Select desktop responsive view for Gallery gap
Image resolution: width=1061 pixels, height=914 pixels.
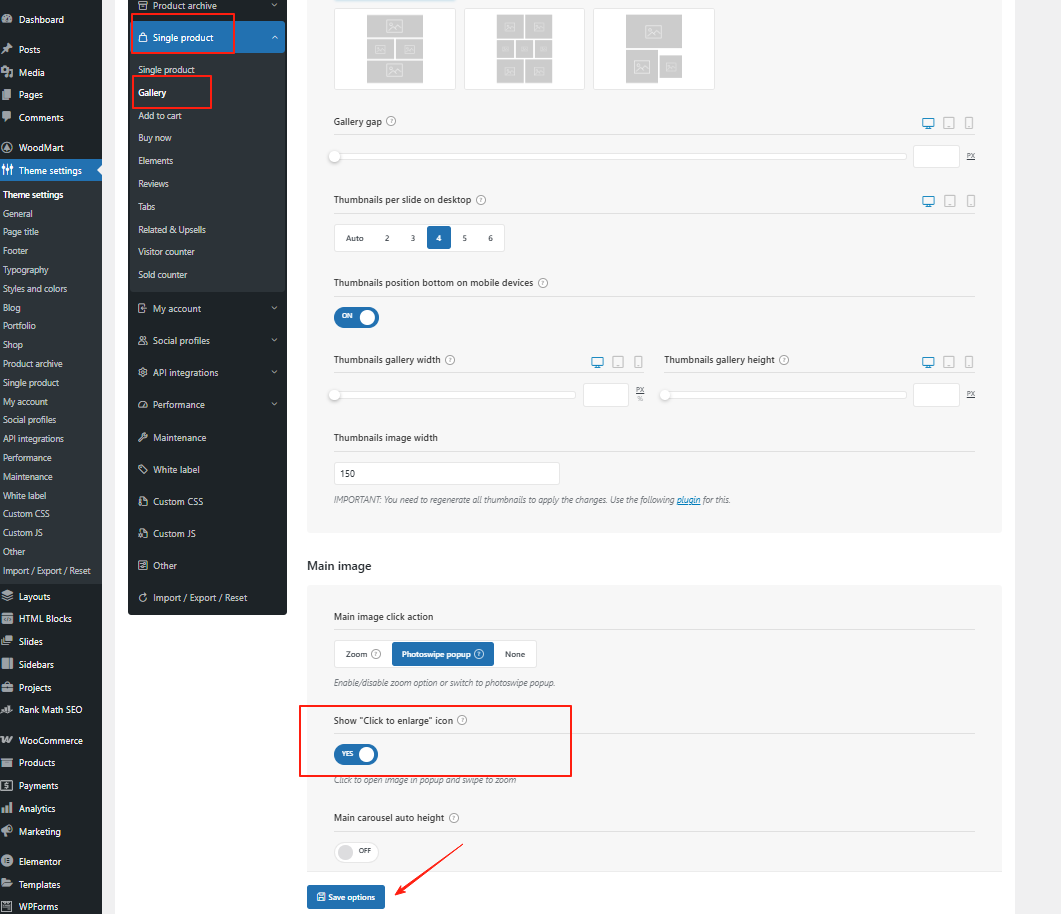[x=927, y=122]
